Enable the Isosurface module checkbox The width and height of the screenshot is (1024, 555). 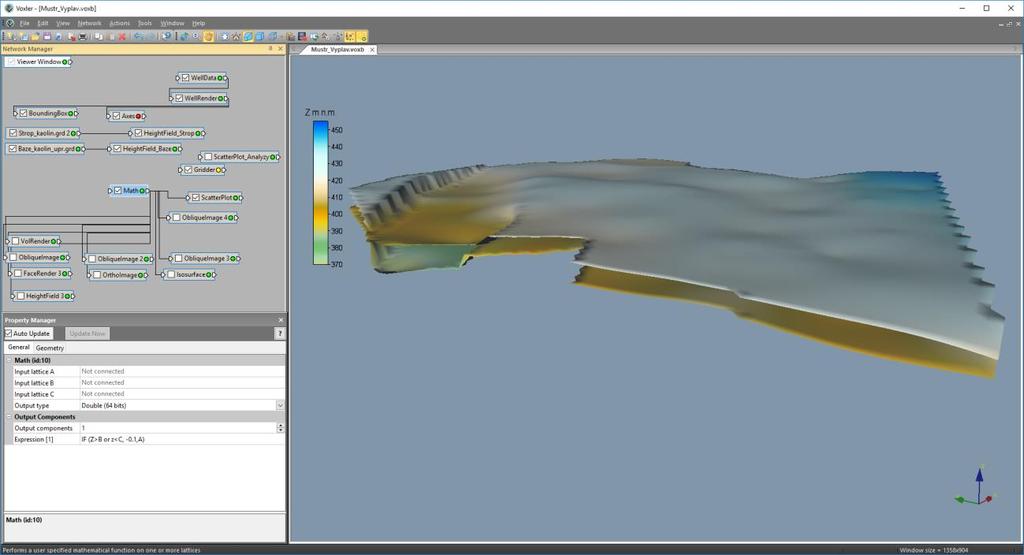(x=171, y=274)
